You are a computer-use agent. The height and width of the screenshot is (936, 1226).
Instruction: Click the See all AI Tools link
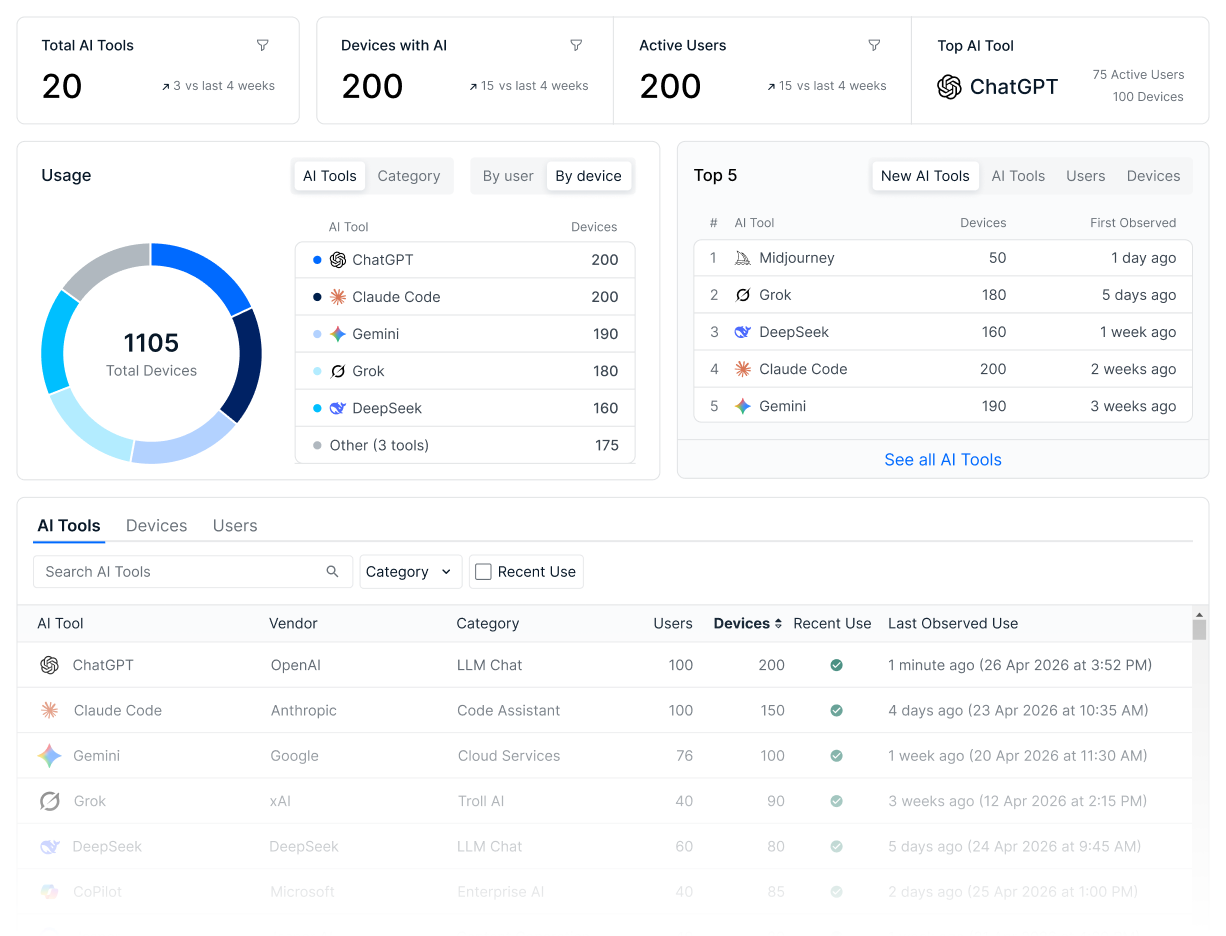point(943,460)
